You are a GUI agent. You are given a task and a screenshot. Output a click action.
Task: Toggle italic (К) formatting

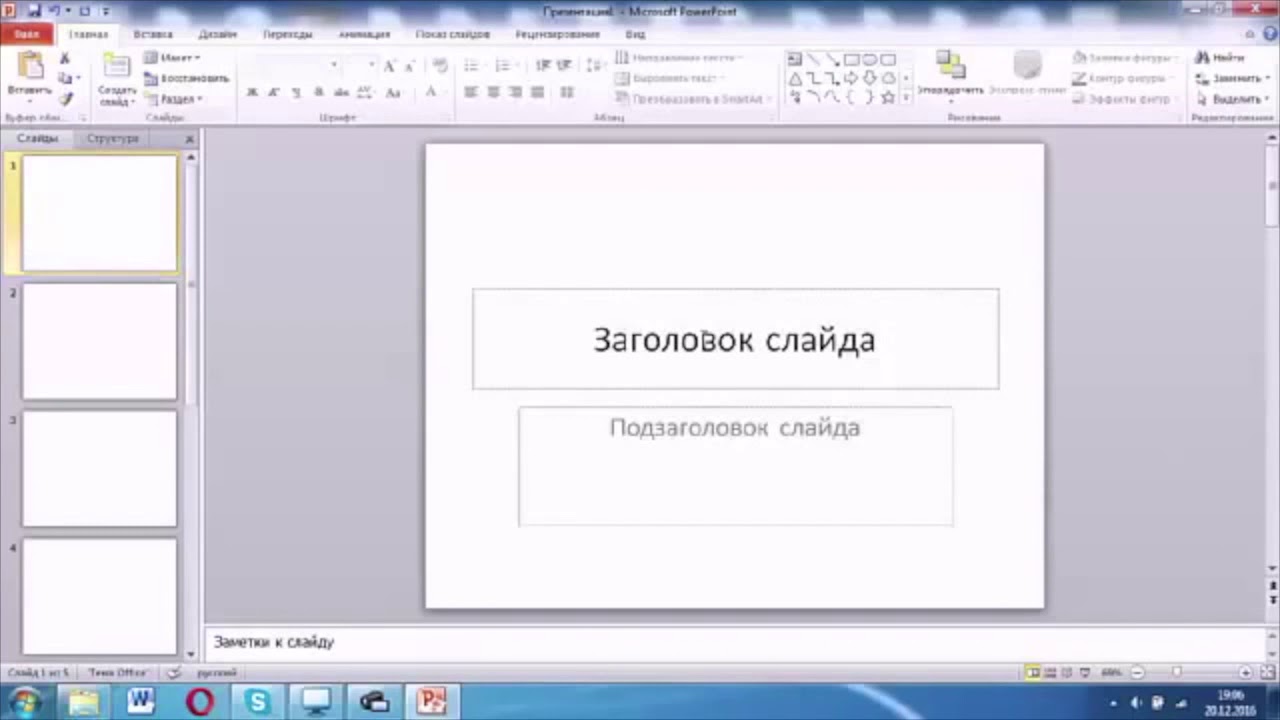pos(274,93)
